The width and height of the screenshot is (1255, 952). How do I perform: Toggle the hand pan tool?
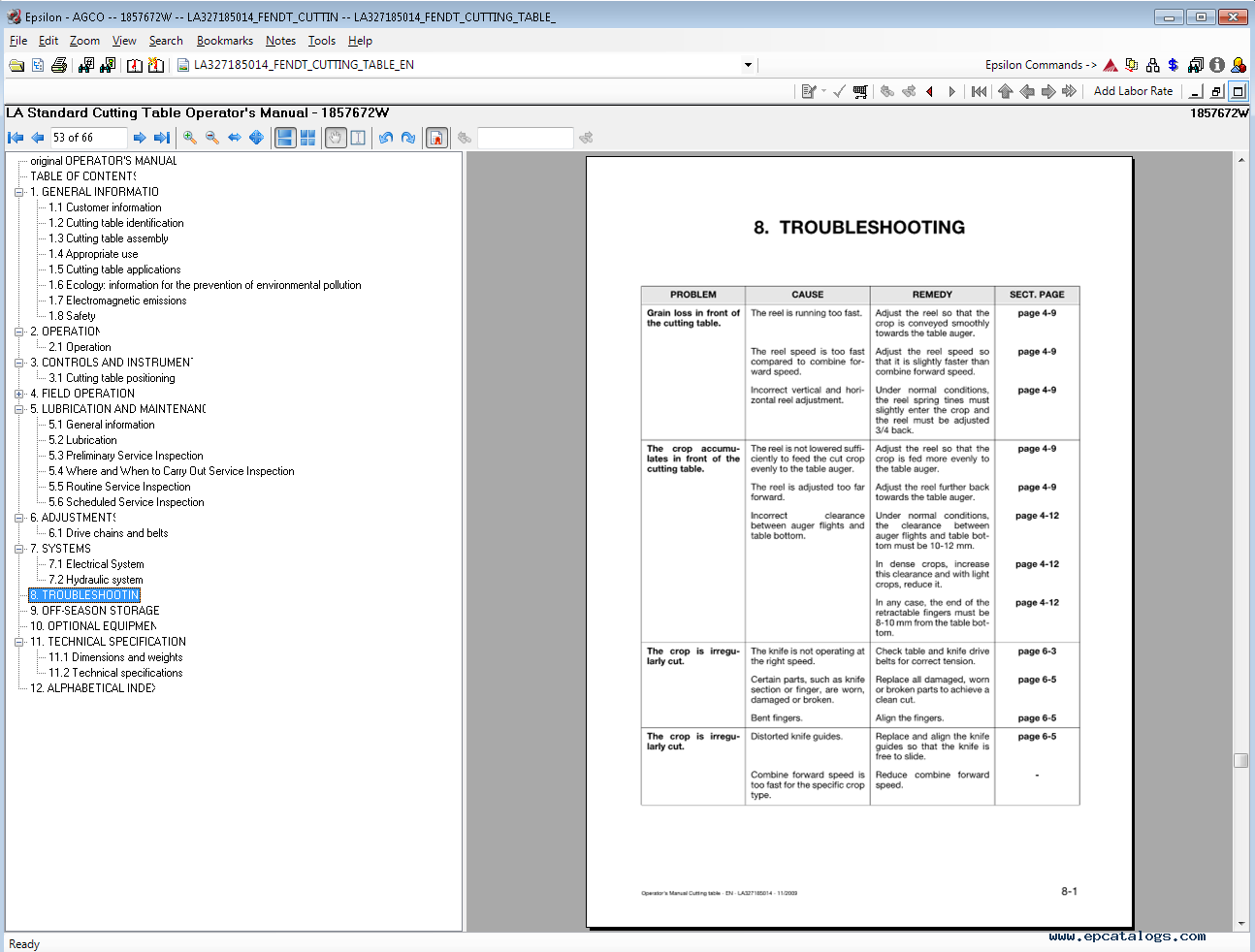click(336, 138)
